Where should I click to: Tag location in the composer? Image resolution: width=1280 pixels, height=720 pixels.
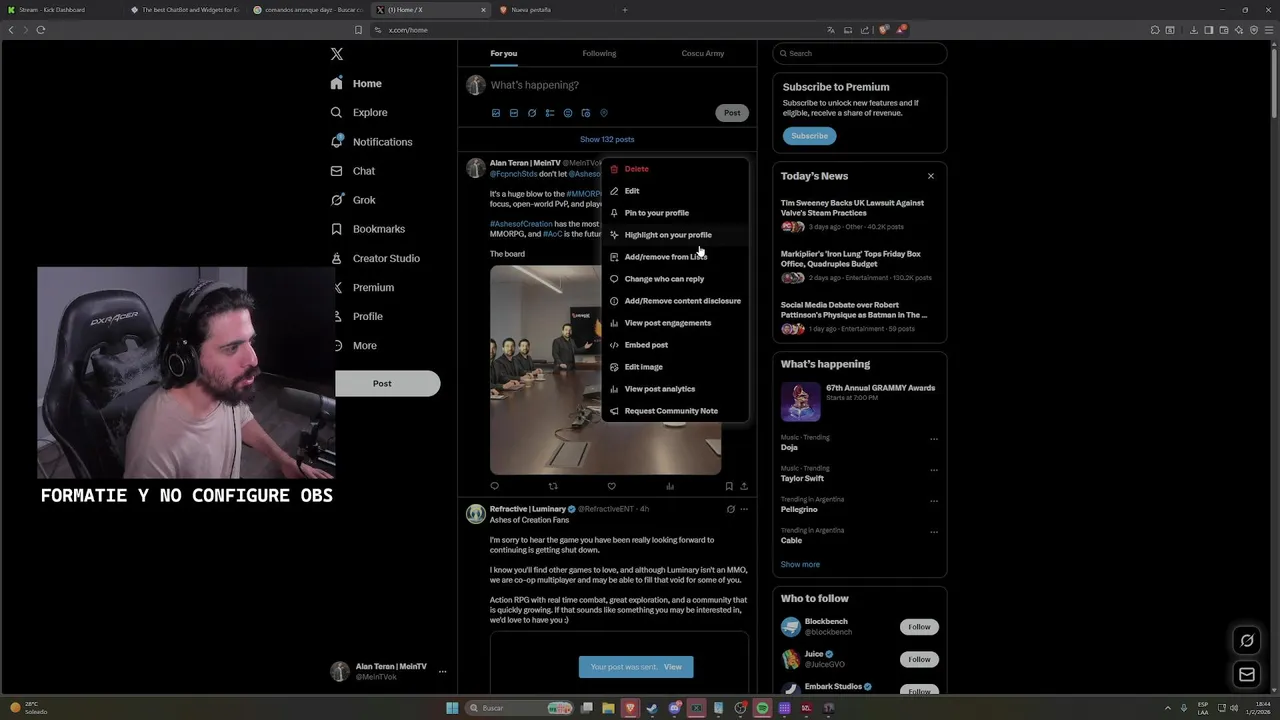tap(604, 113)
